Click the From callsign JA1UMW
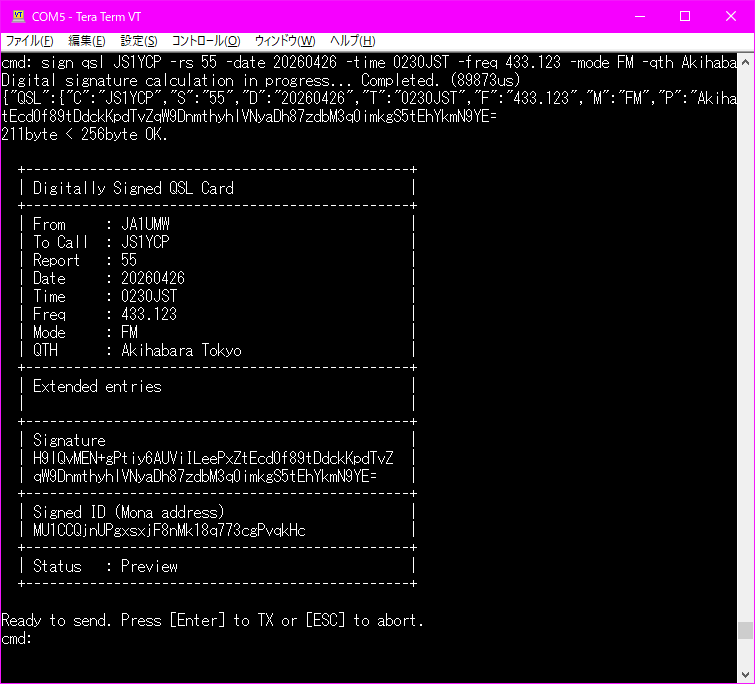755x684 pixels. pyautogui.click(x=145, y=224)
